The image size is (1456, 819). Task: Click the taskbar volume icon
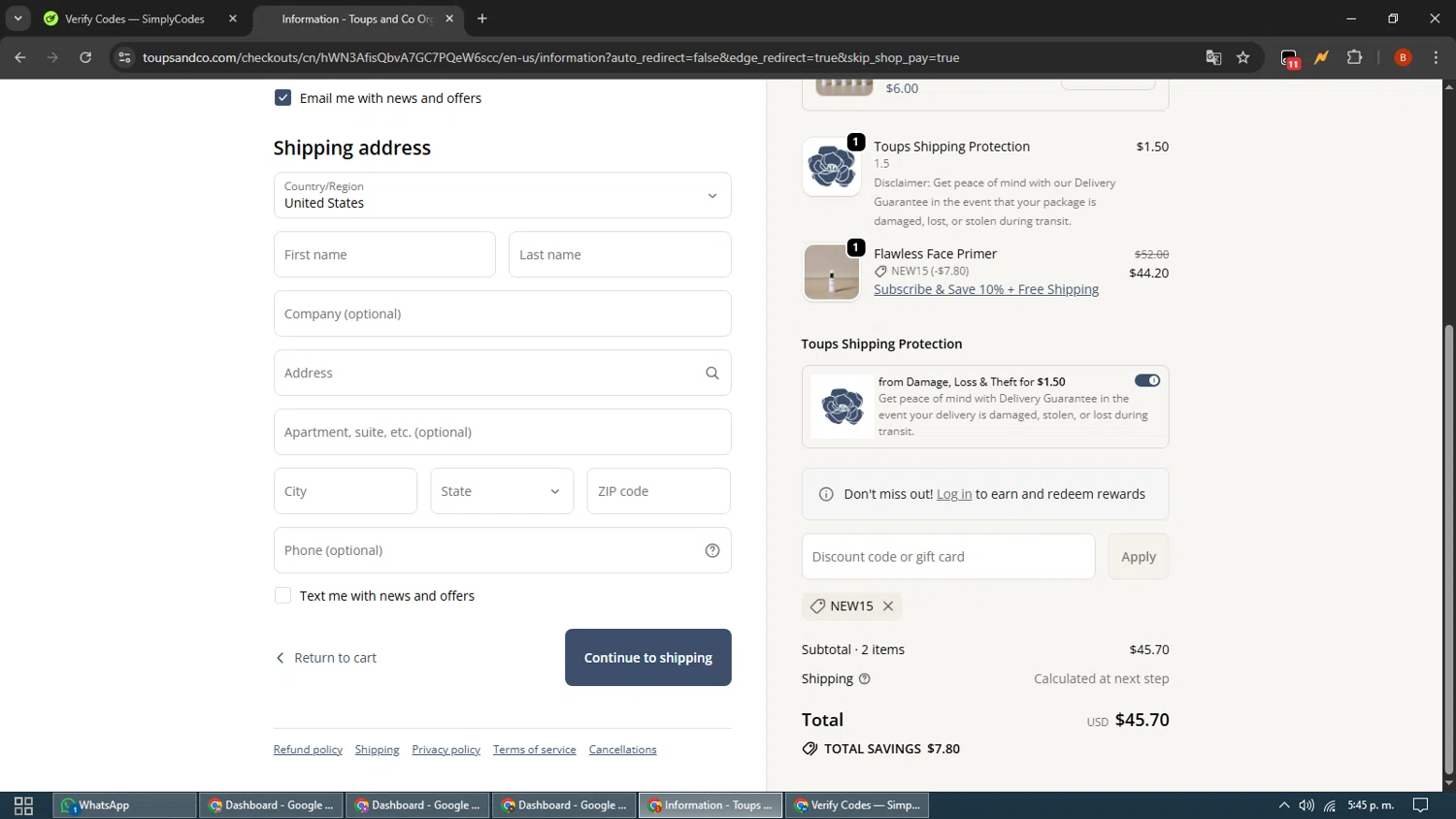(x=1307, y=805)
